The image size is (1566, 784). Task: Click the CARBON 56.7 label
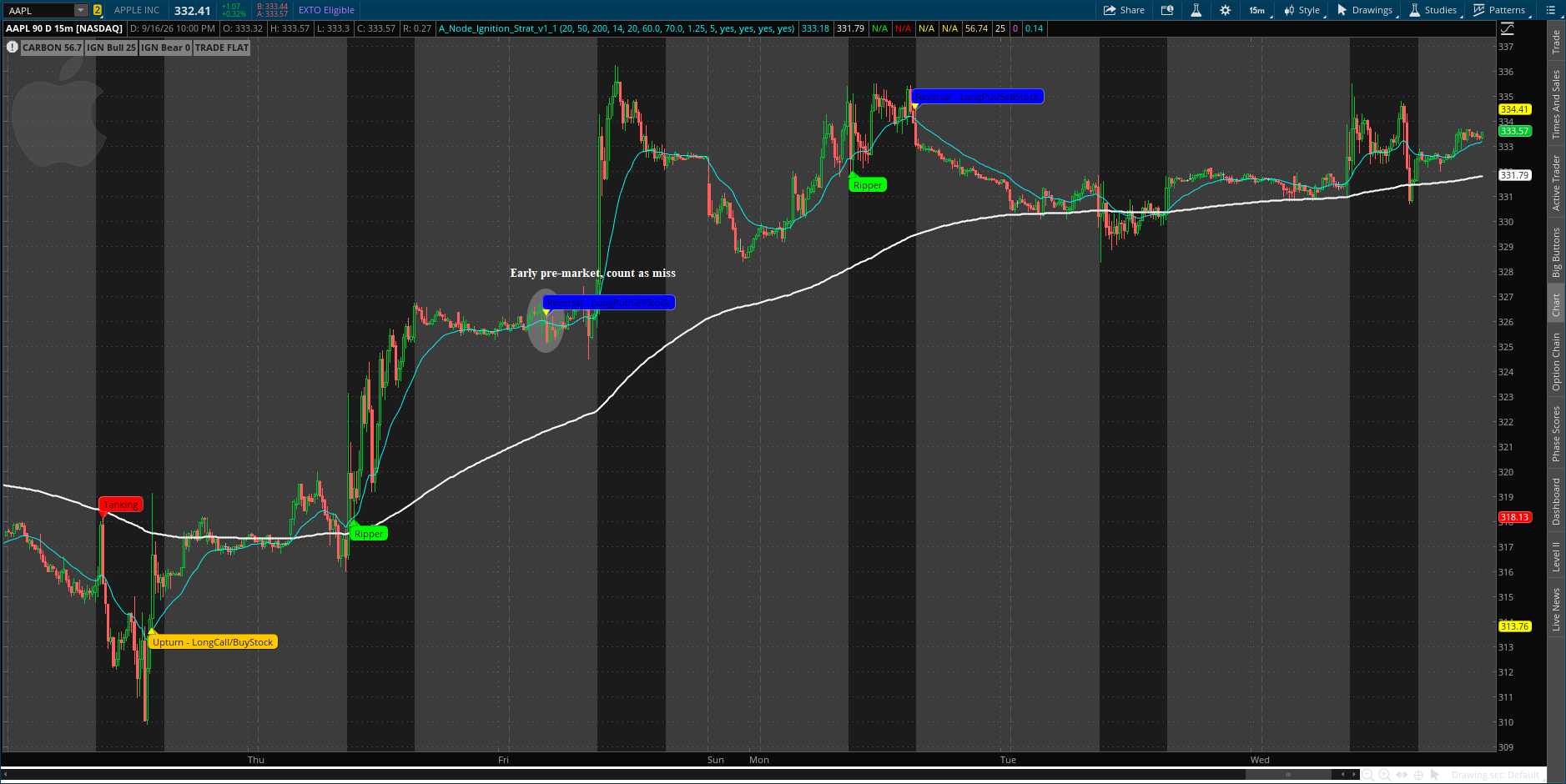coord(52,48)
